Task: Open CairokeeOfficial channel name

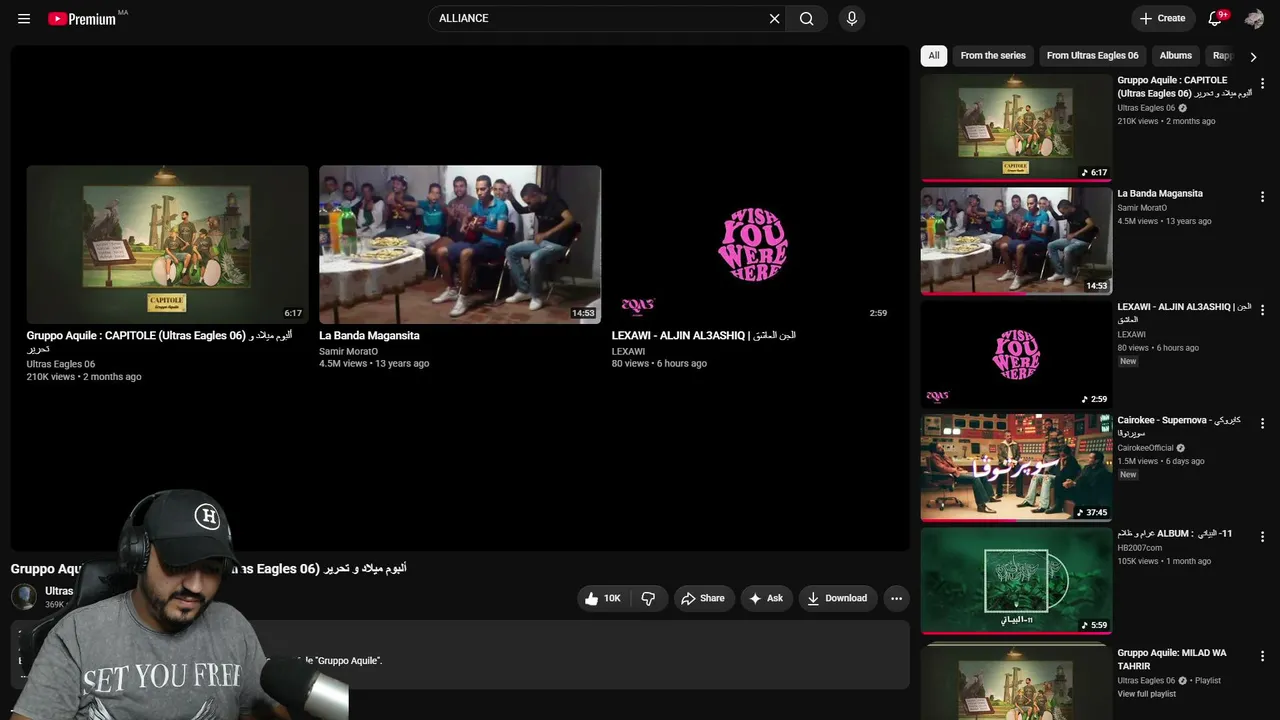Action: pyautogui.click(x=1146, y=448)
